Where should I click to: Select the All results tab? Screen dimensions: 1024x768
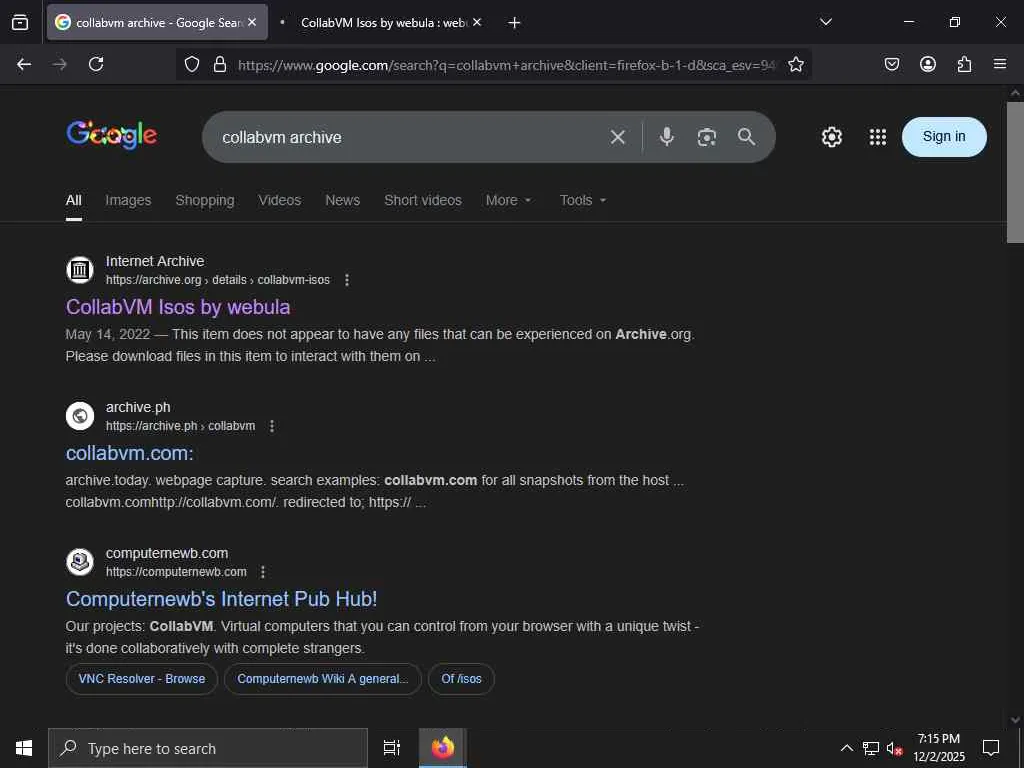(74, 200)
